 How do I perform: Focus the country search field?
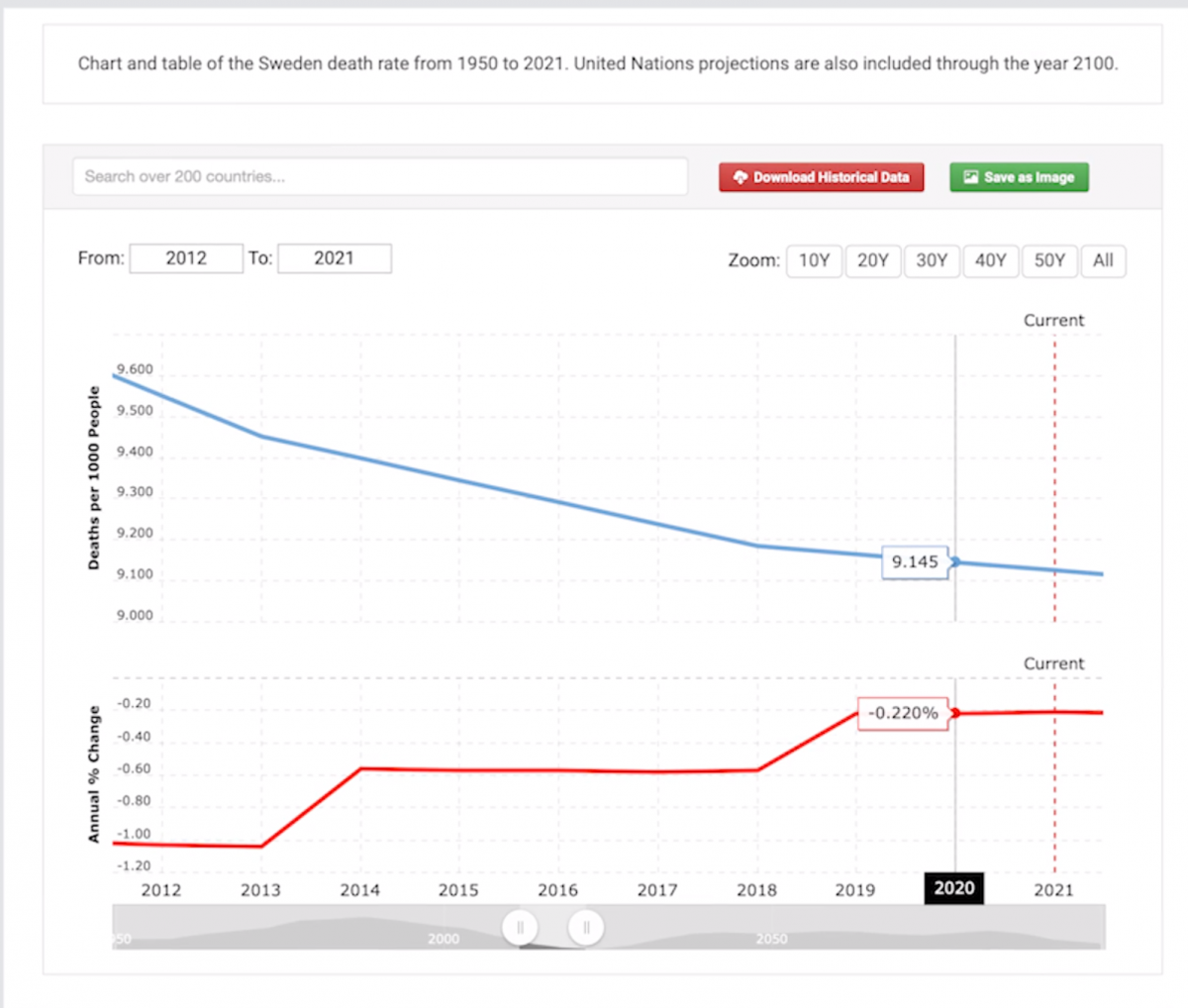tap(380, 176)
